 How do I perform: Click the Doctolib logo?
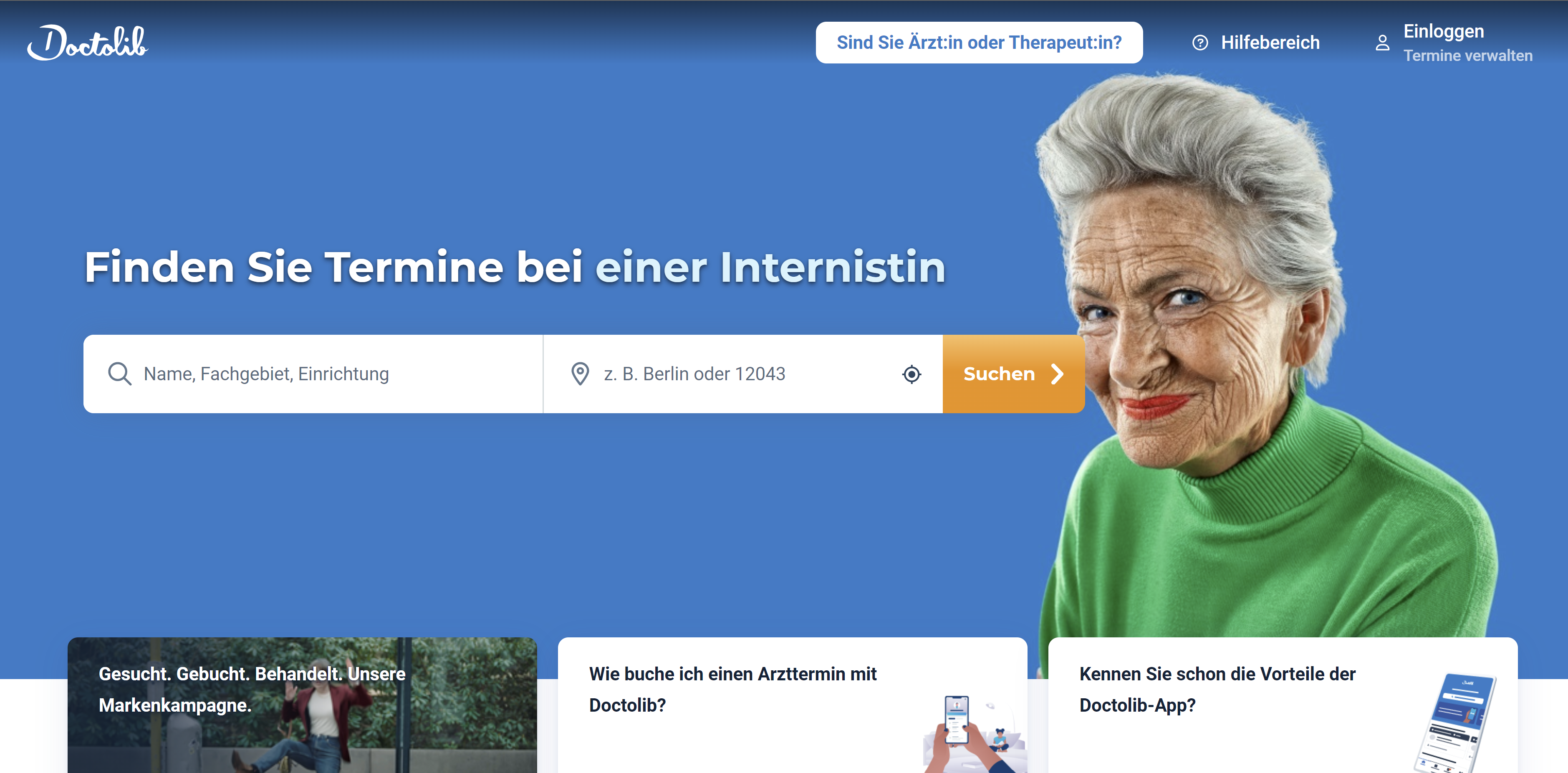coord(88,43)
